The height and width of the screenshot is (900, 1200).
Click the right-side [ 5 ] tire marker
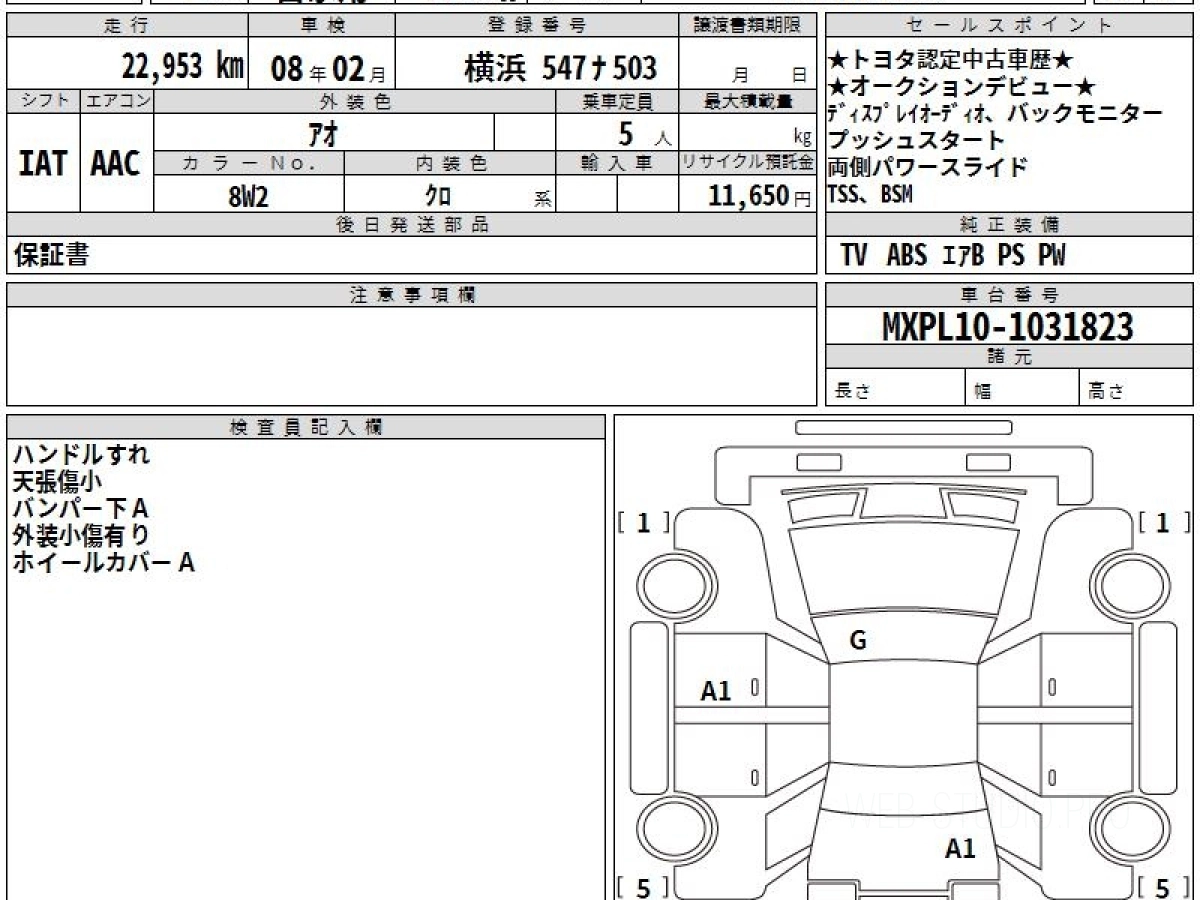click(x=1162, y=887)
